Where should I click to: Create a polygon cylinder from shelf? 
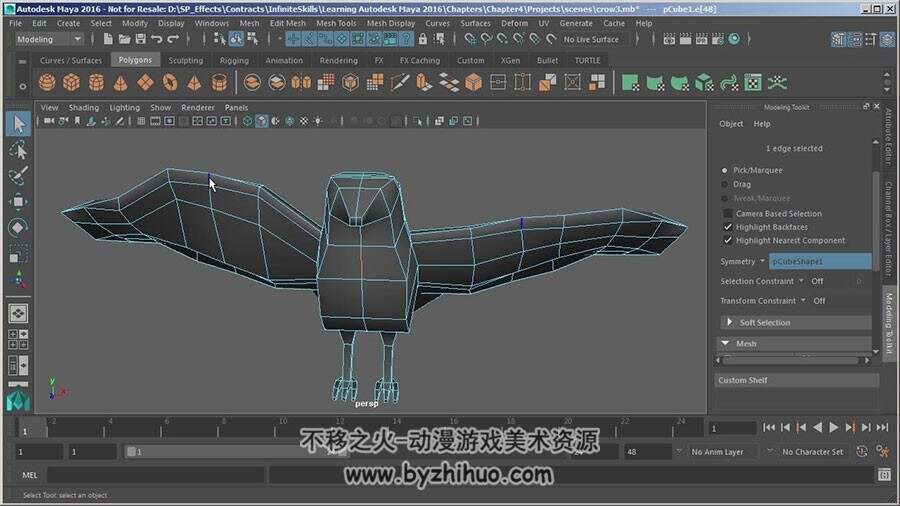(x=96, y=83)
